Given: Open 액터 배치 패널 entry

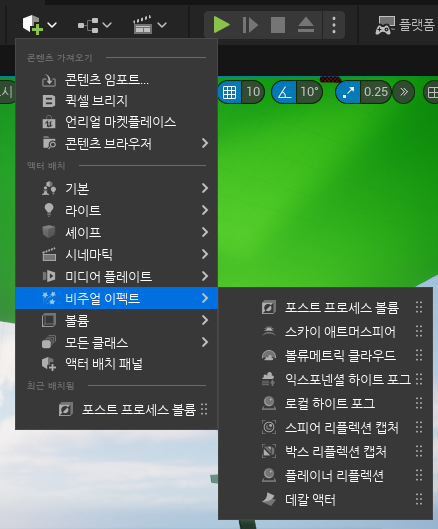Looking at the screenshot, I should (x=116, y=364).
